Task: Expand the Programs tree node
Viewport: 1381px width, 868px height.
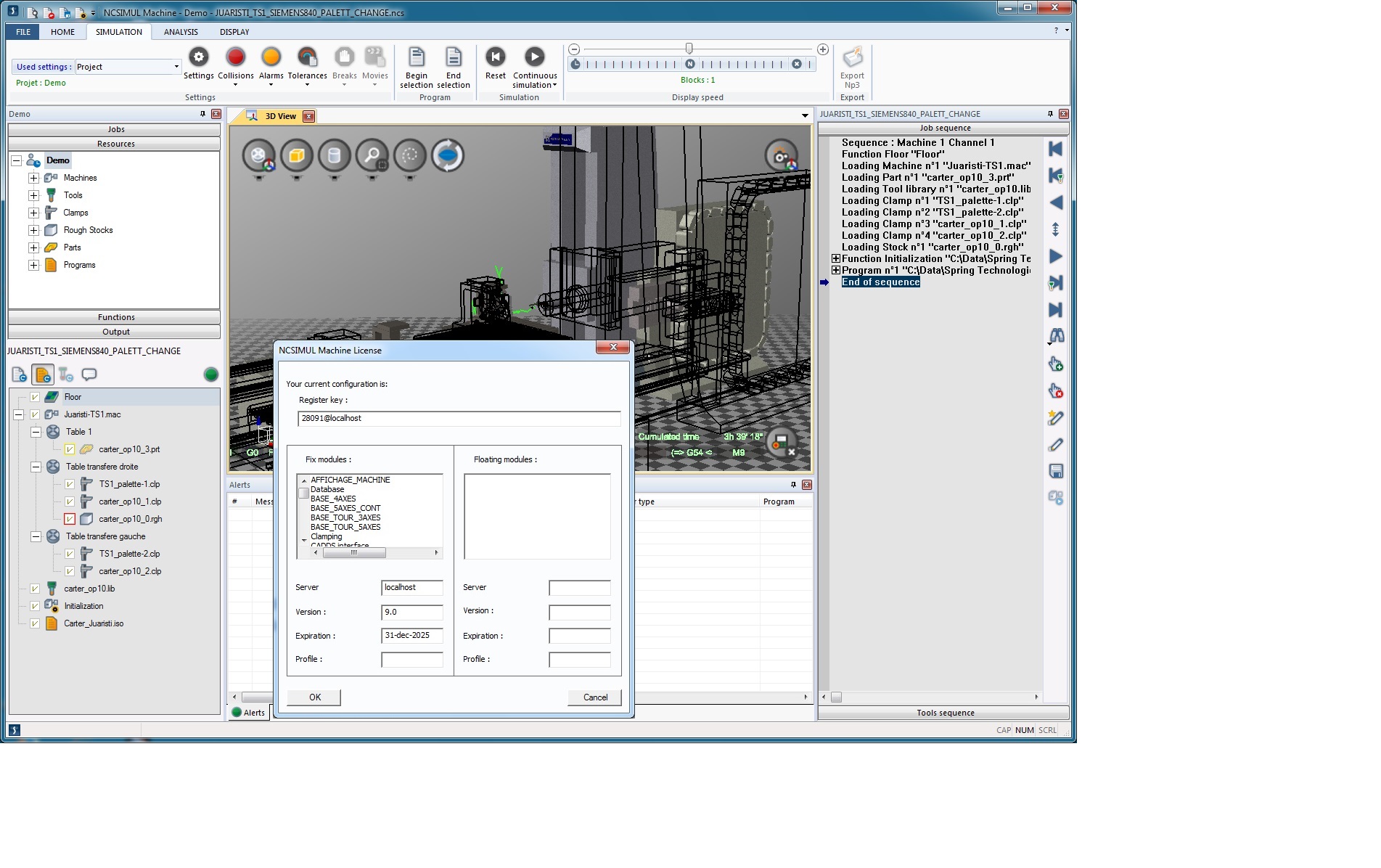Action: (33, 265)
